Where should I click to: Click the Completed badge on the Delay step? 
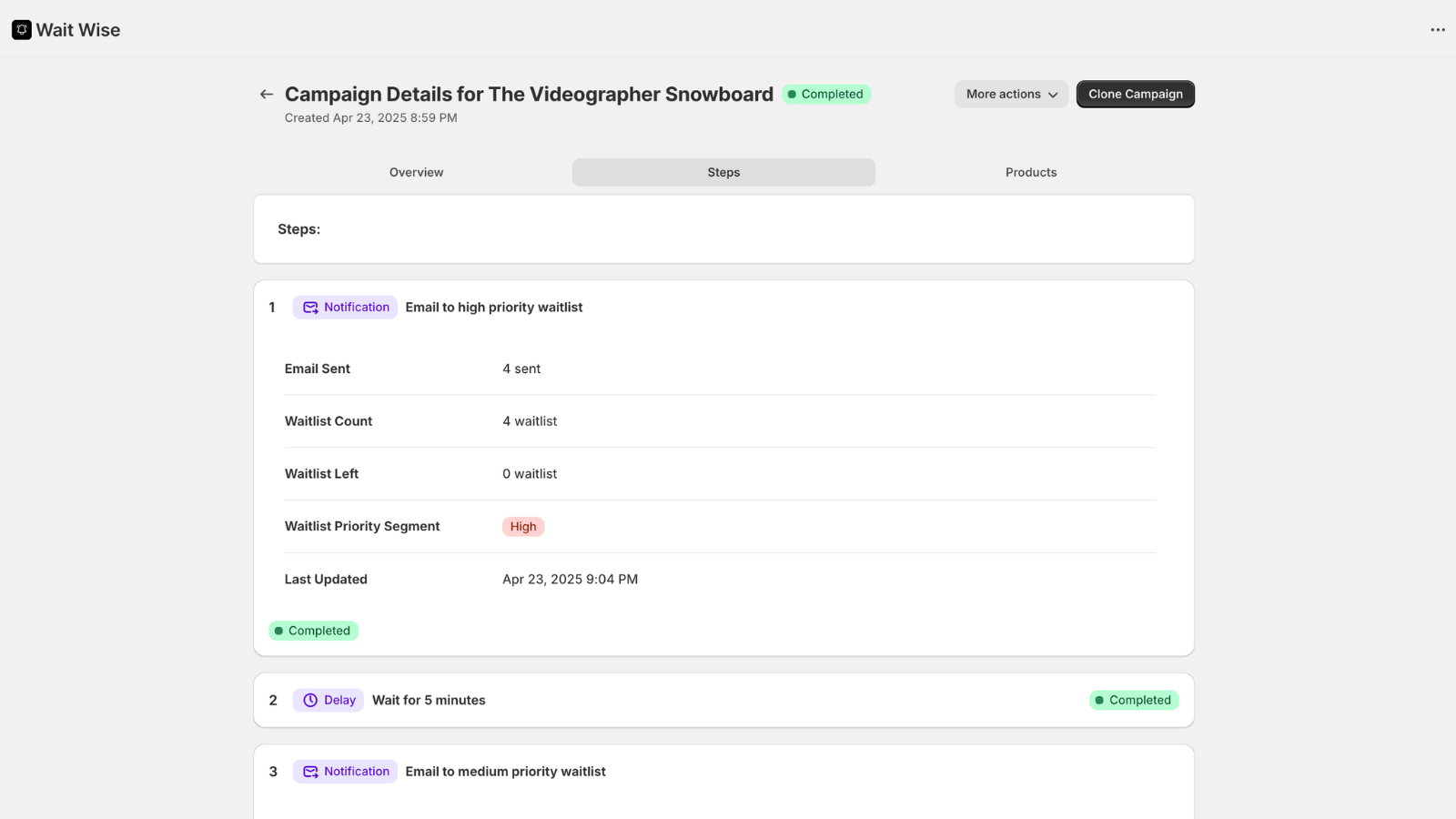1134,700
